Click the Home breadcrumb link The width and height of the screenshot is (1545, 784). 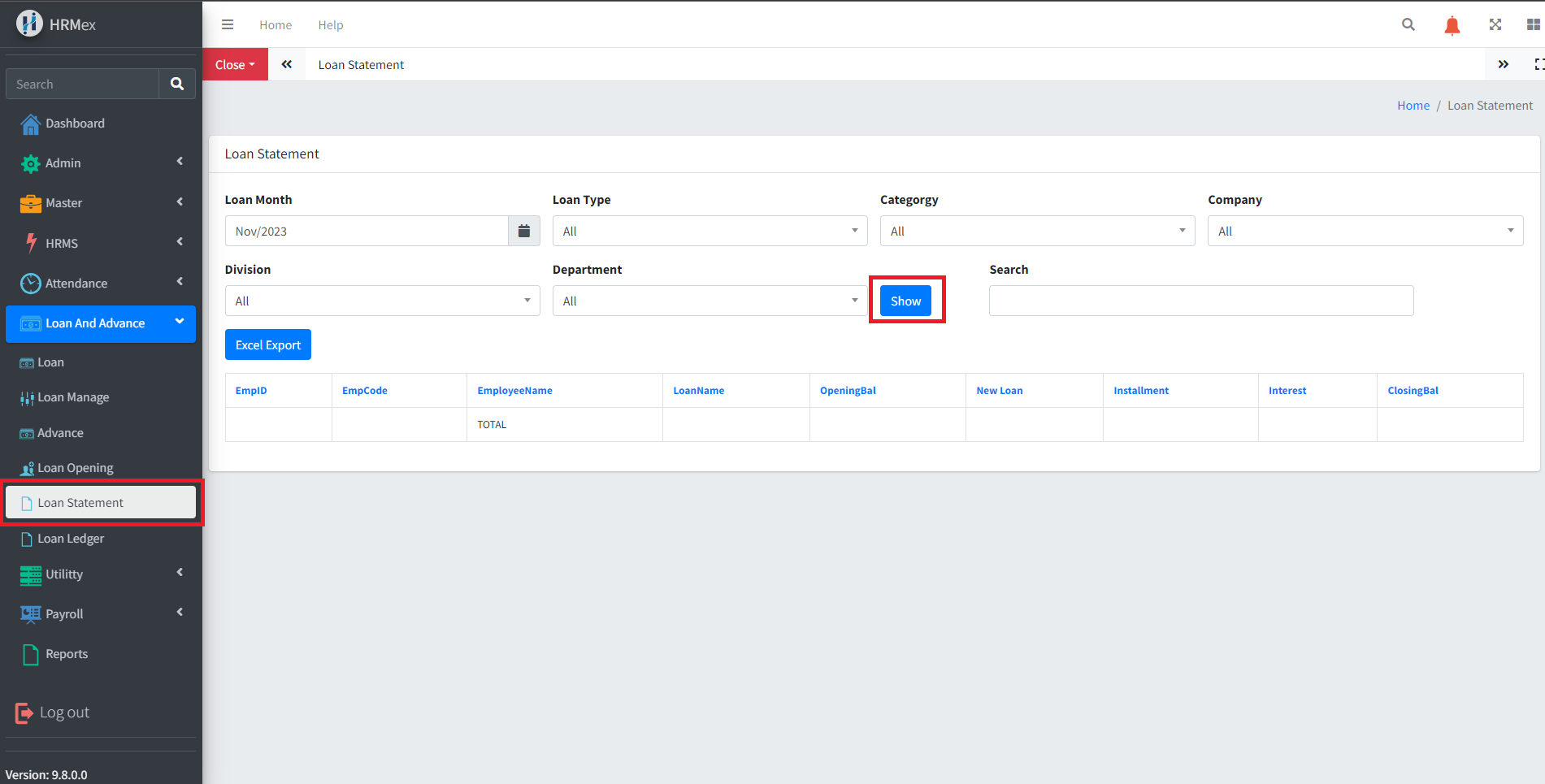pyautogui.click(x=1413, y=106)
